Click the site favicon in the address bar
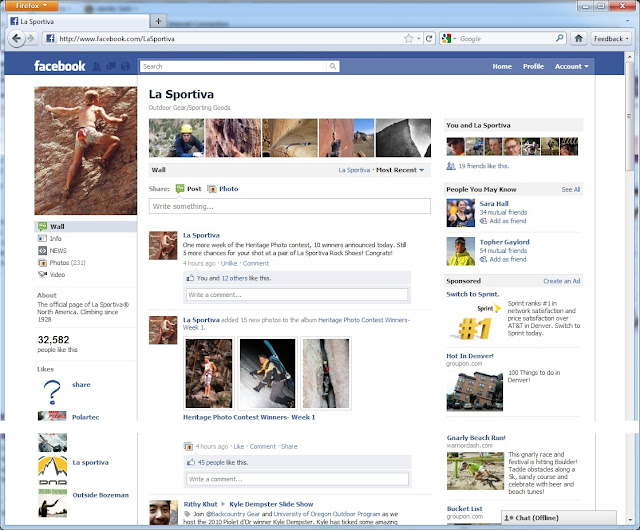The image size is (640, 530). (x=50, y=39)
